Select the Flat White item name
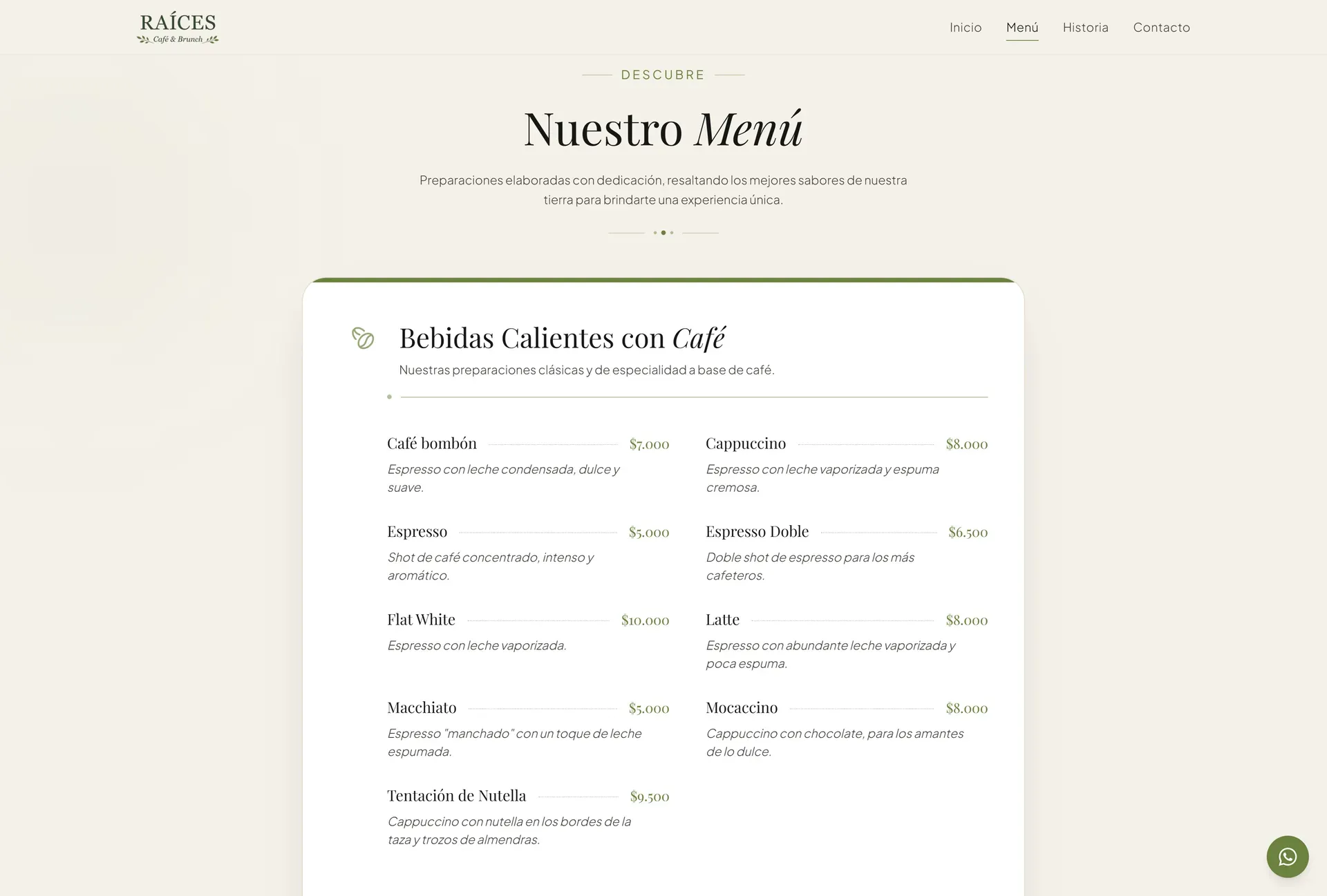1327x896 pixels. tap(421, 620)
